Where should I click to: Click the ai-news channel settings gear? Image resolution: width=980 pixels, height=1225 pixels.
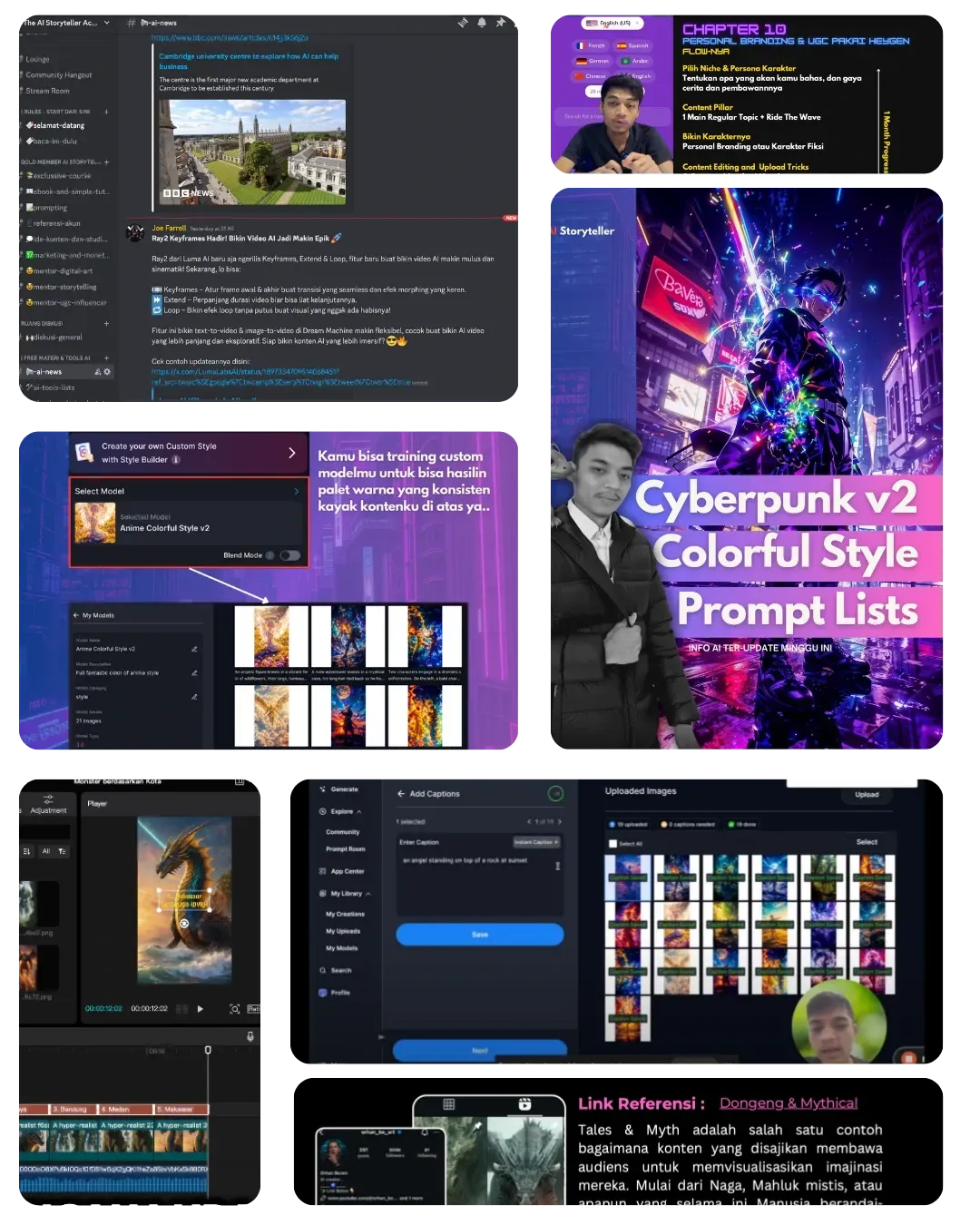(107, 372)
